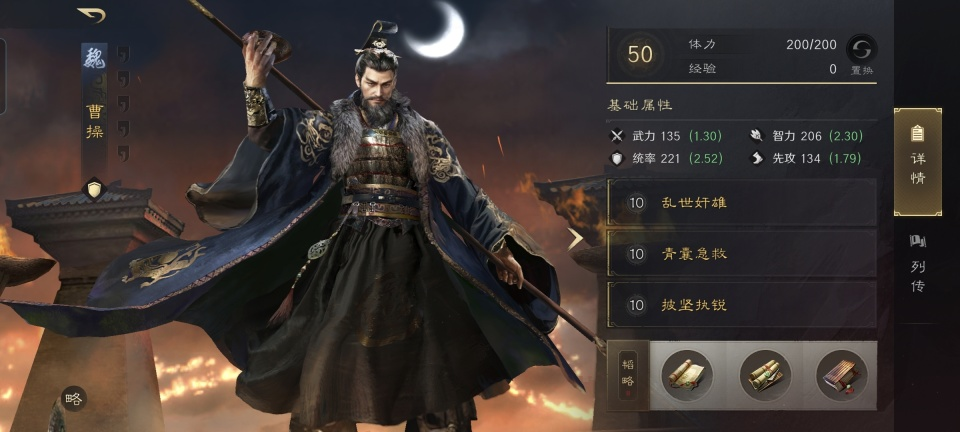The width and height of the screenshot is (960, 432).
Task: Tap the back arrow icon
Action: [x=91, y=15]
